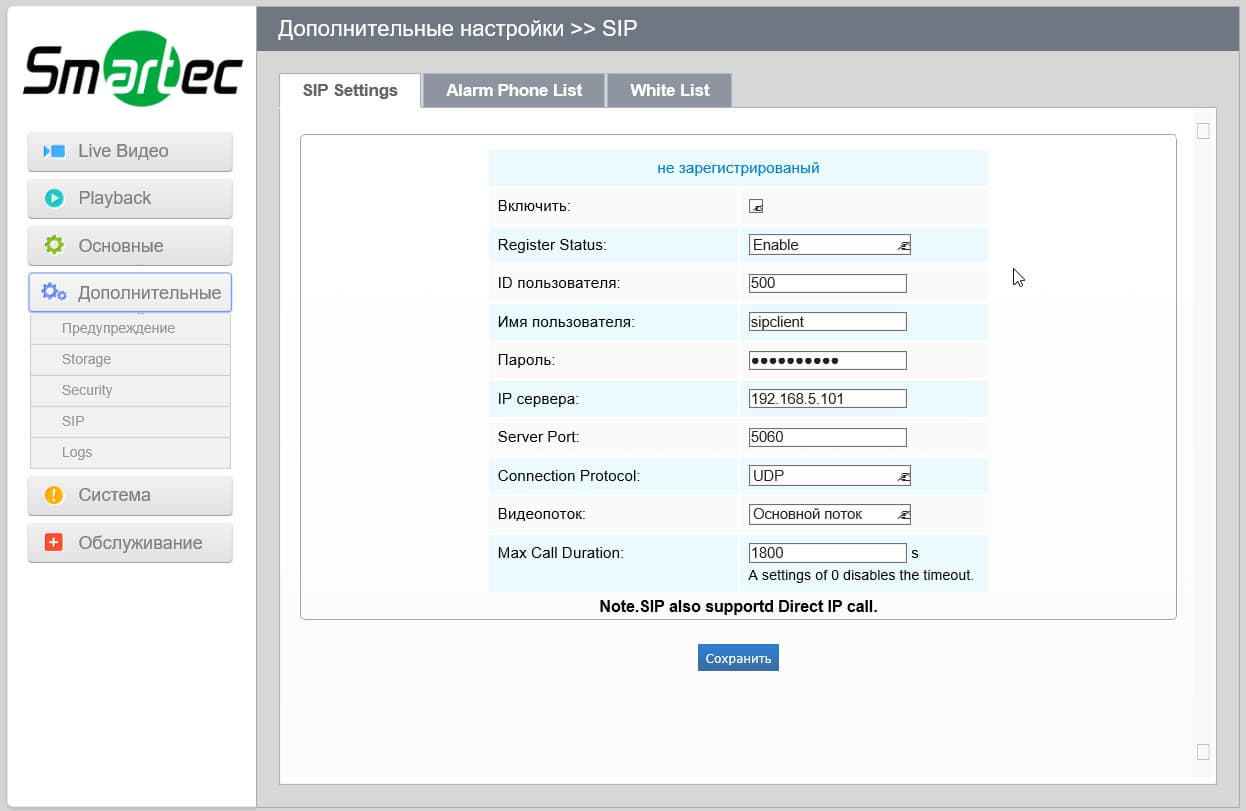This screenshot has width=1246, height=811.
Task: Click the red plus icon for Обслуживание
Action: [54, 542]
